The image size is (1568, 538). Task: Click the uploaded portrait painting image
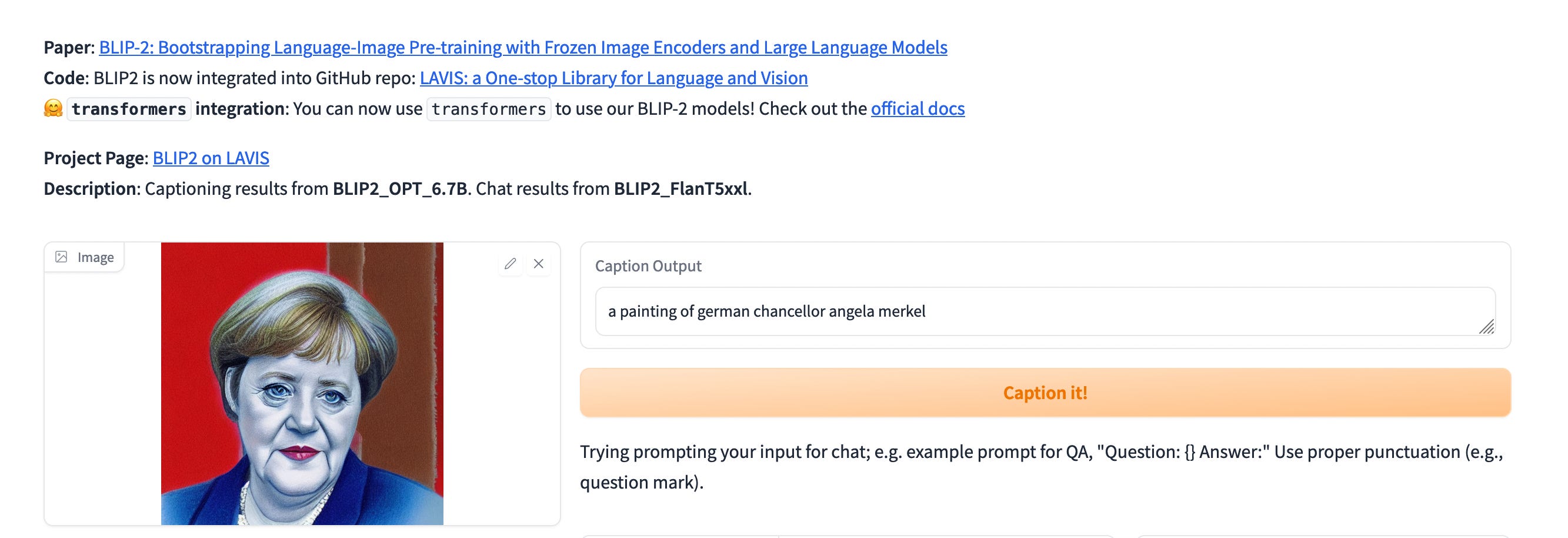tap(302, 383)
